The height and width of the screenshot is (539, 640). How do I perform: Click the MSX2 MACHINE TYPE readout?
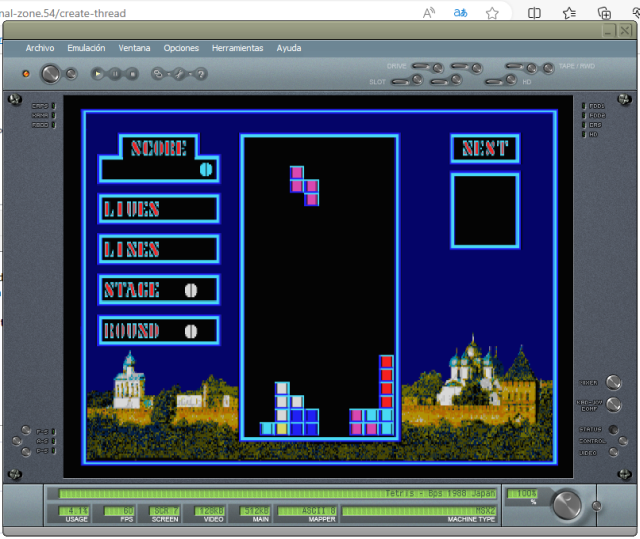click(x=419, y=511)
